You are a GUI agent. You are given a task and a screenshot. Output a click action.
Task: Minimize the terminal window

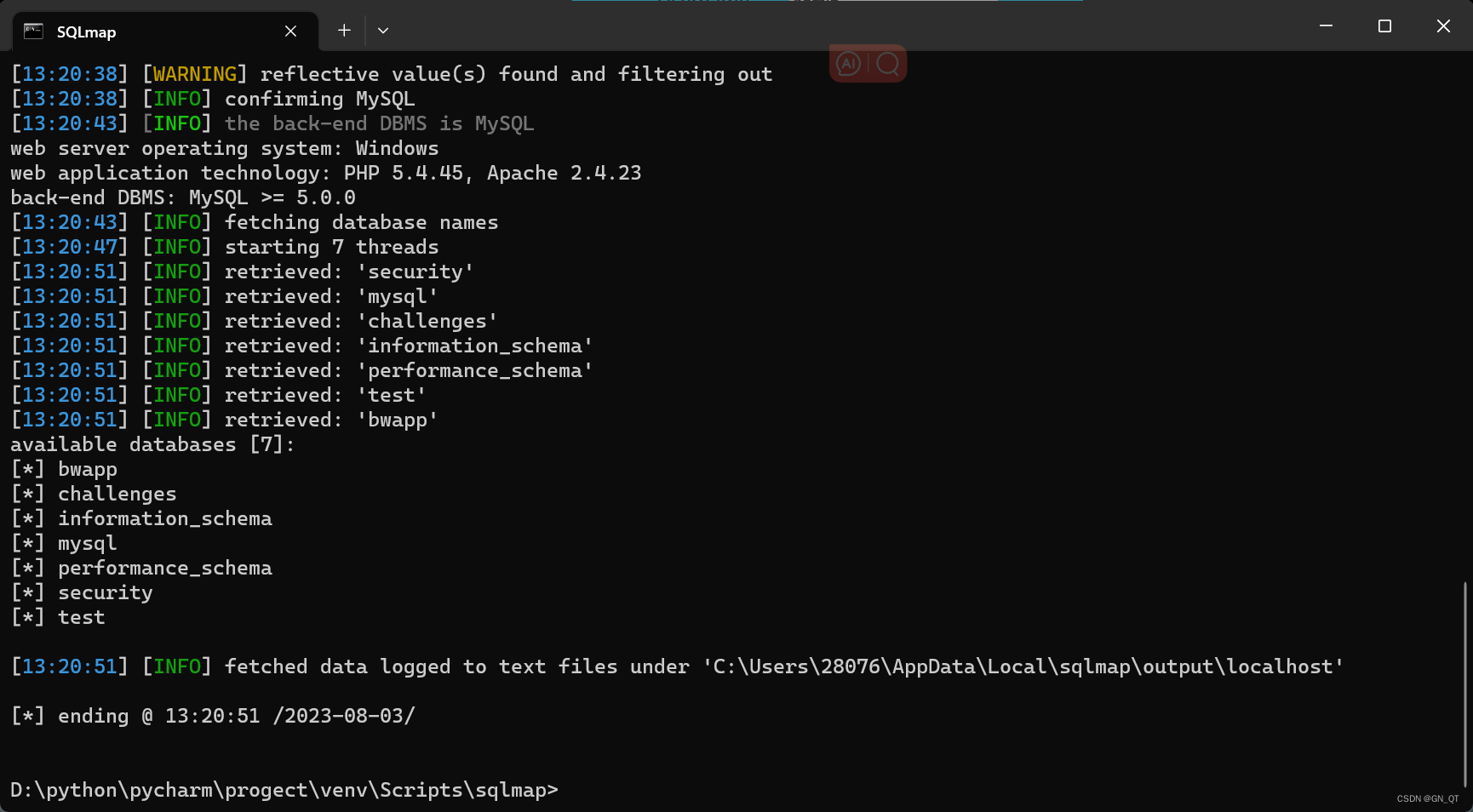click(x=1325, y=26)
